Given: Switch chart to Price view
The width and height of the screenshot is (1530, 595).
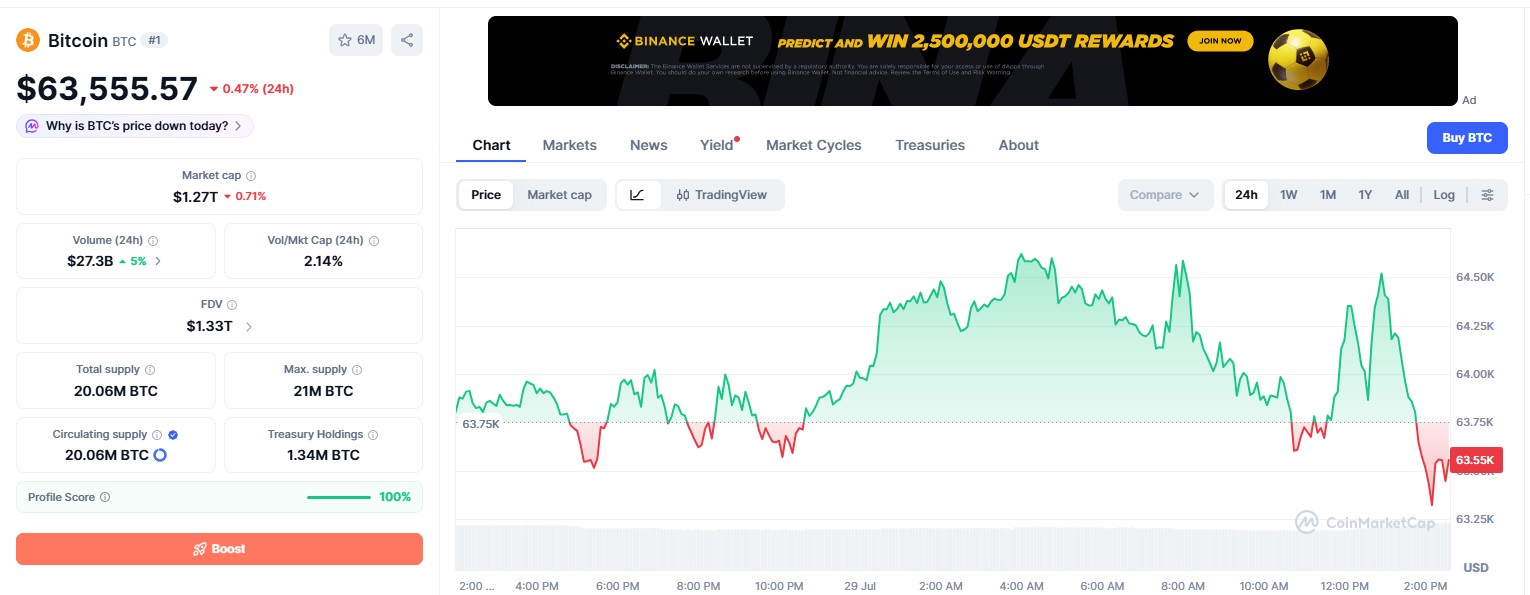Looking at the screenshot, I should click(486, 195).
